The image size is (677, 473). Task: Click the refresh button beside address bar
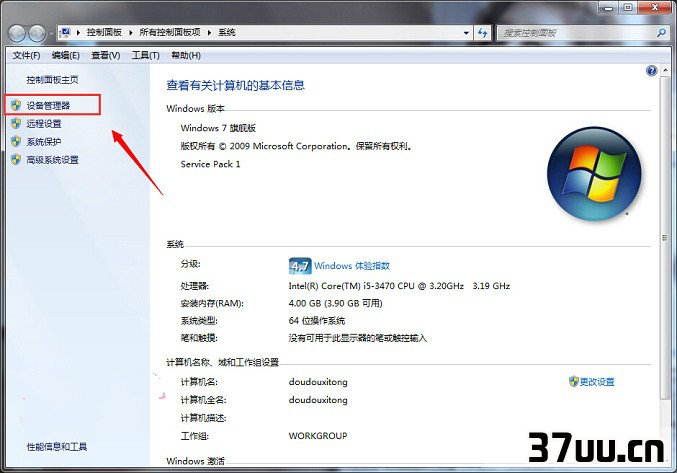click(482, 33)
